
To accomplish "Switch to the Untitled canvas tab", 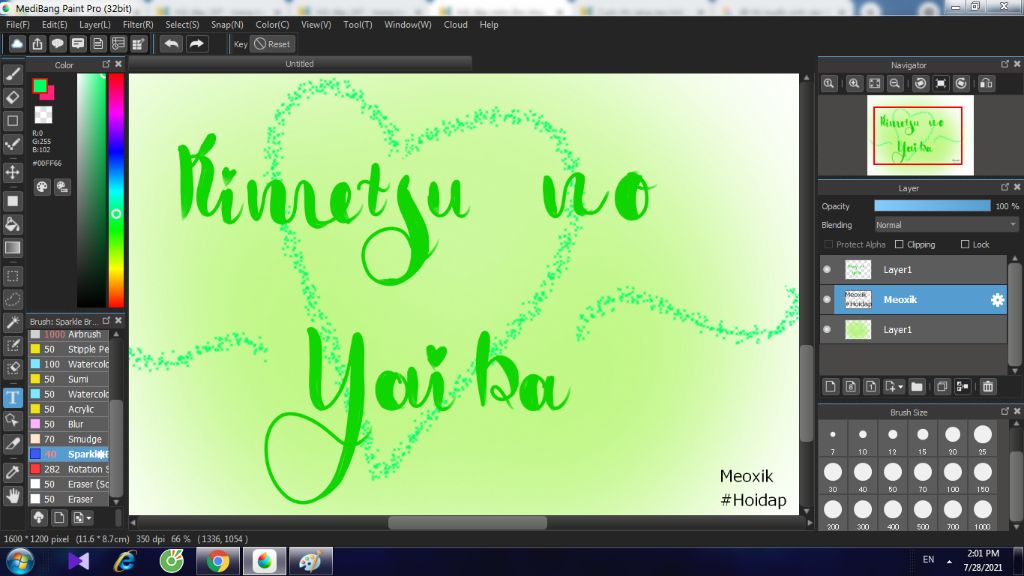I will pyautogui.click(x=300, y=64).
